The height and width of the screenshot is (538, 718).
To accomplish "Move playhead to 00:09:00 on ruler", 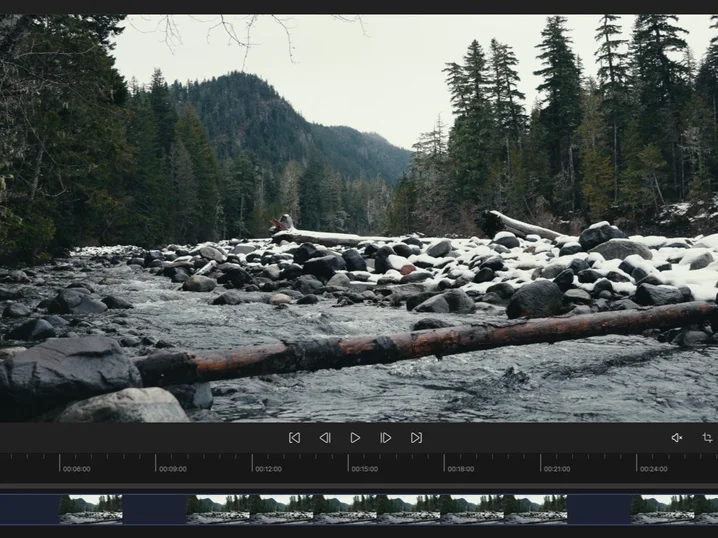I will (173, 469).
